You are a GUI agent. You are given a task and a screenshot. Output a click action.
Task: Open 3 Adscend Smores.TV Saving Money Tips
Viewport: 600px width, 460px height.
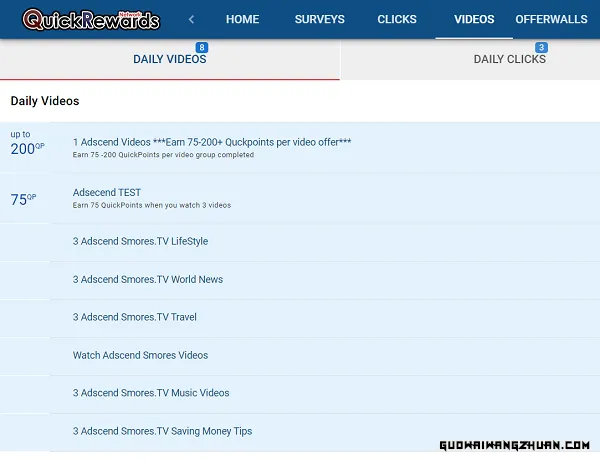162,431
